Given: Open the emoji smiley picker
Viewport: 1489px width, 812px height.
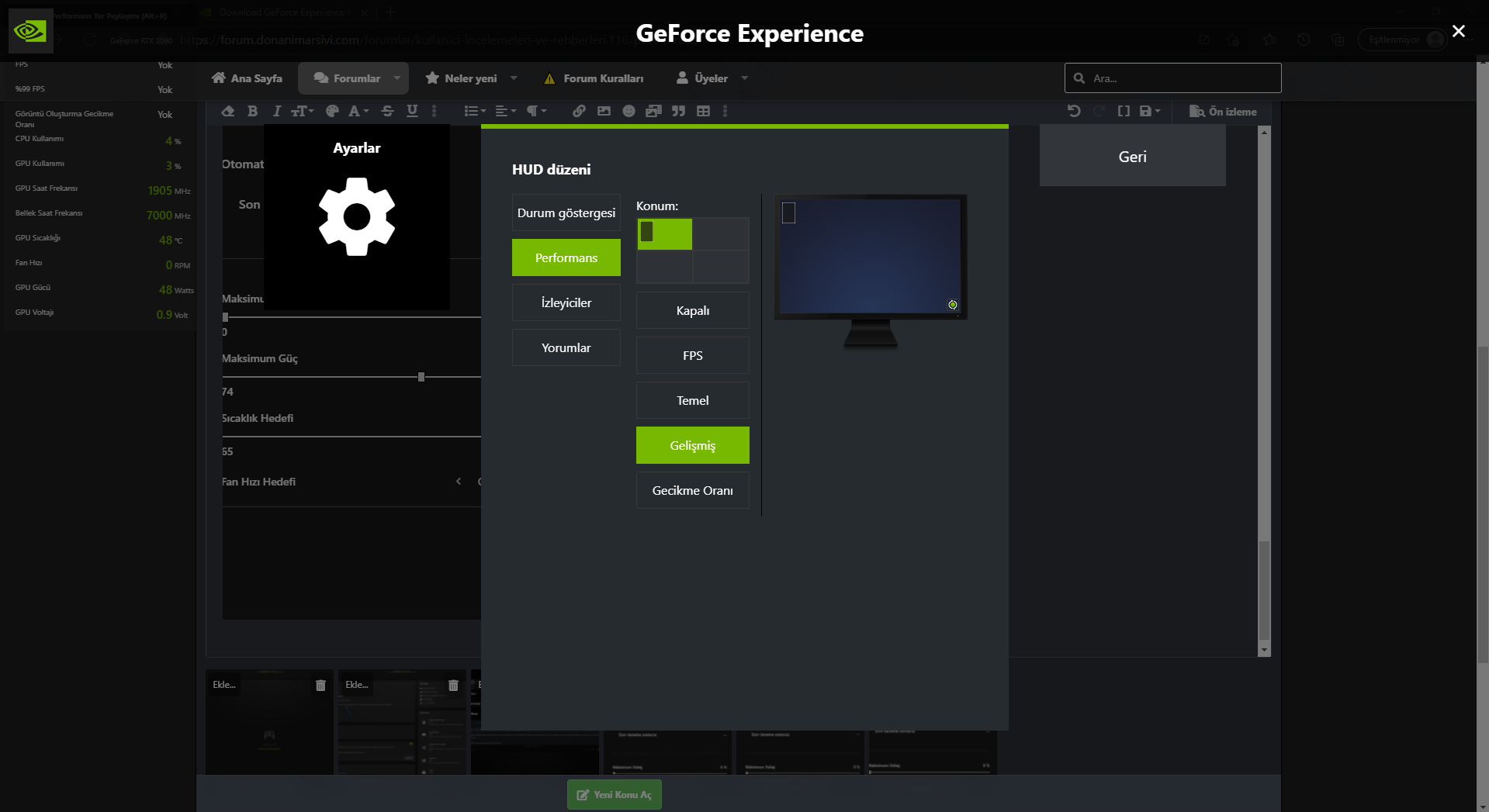Looking at the screenshot, I should point(628,111).
